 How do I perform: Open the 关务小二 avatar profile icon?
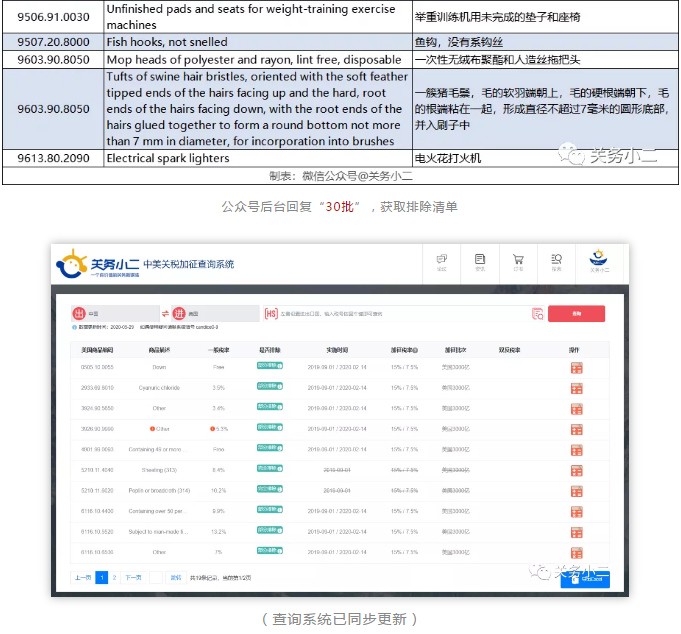(x=598, y=258)
